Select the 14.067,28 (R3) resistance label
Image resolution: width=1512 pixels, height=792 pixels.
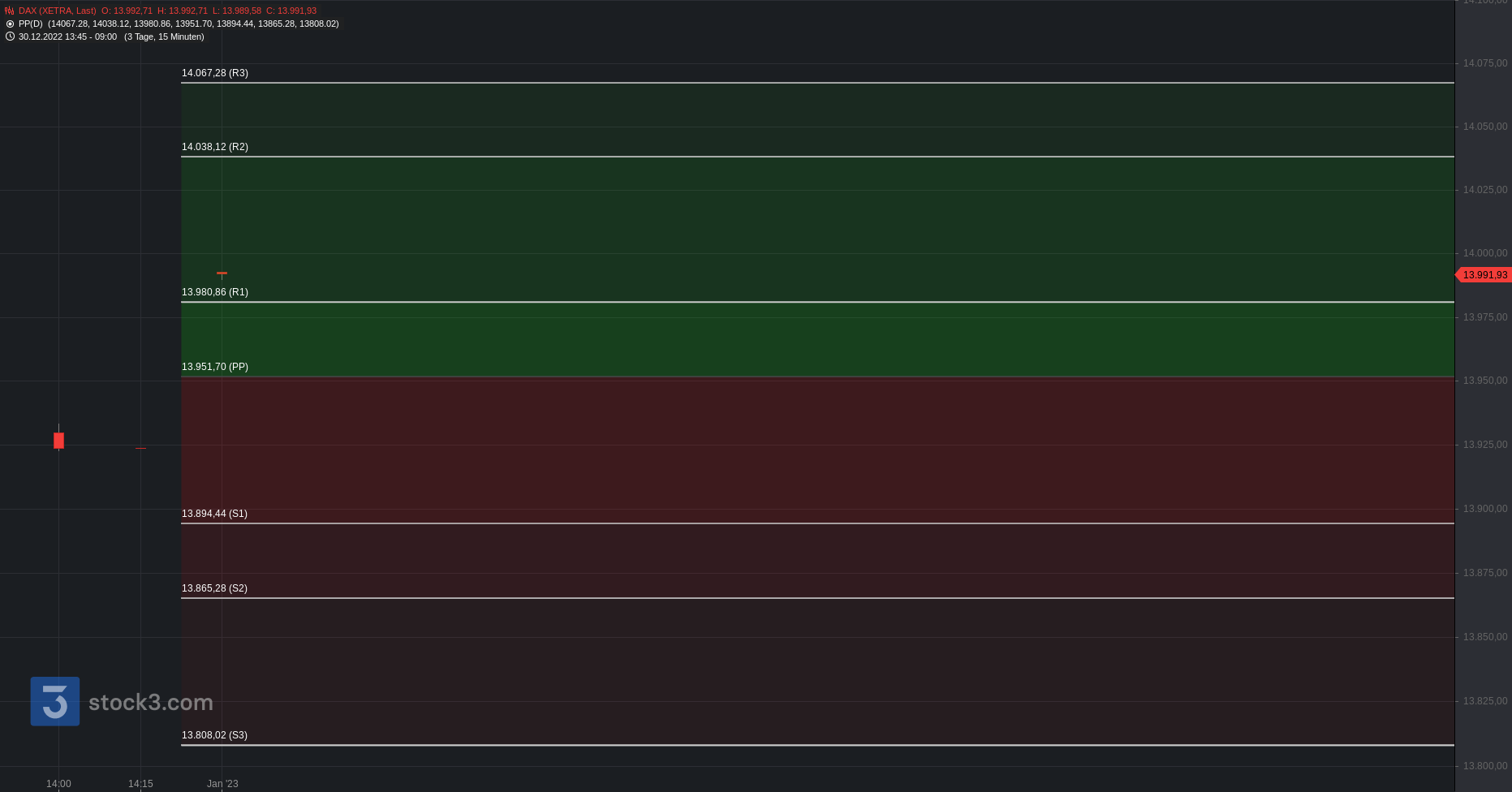point(215,73)
